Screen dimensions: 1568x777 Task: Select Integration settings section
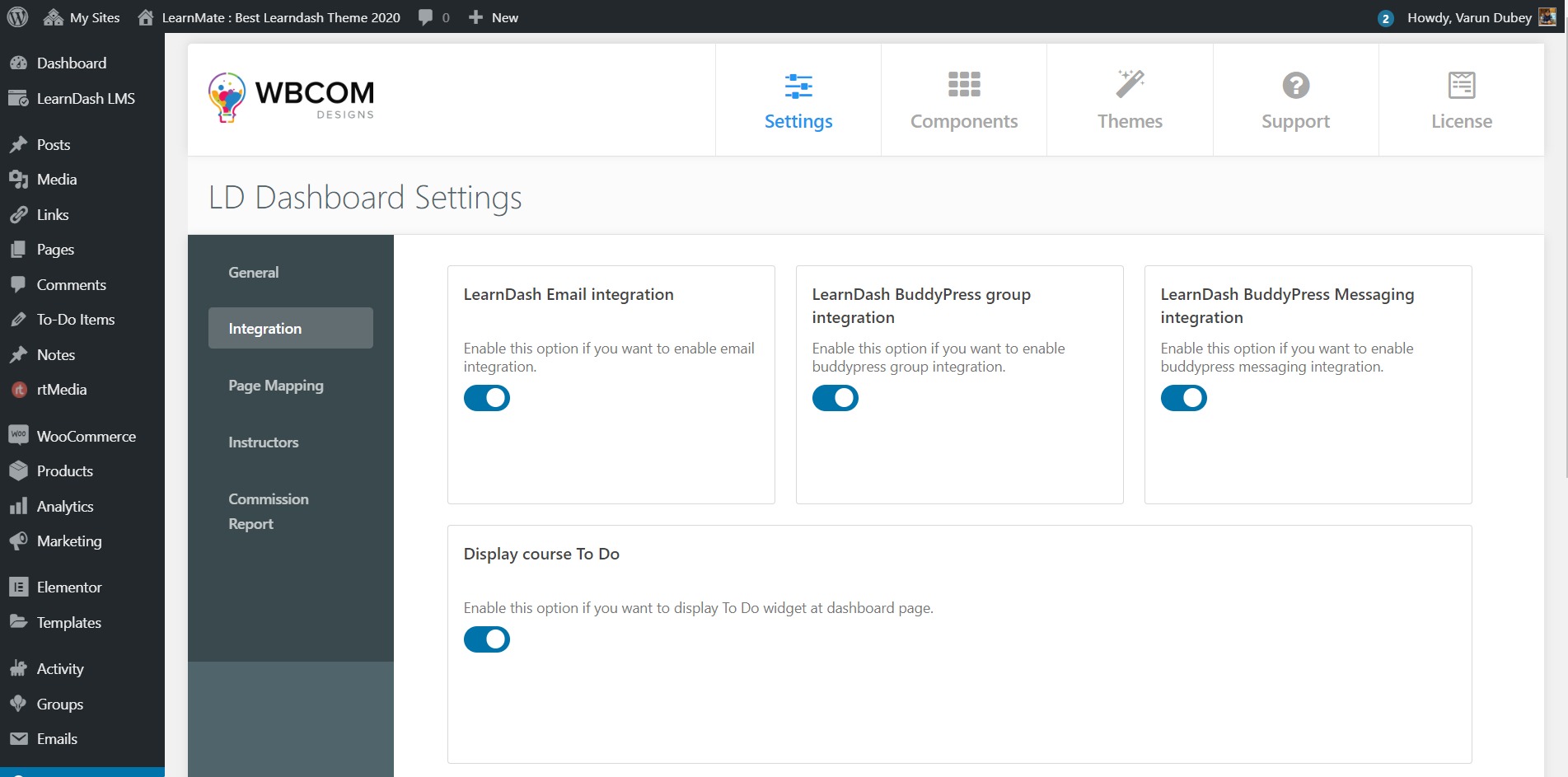(291, 328)
